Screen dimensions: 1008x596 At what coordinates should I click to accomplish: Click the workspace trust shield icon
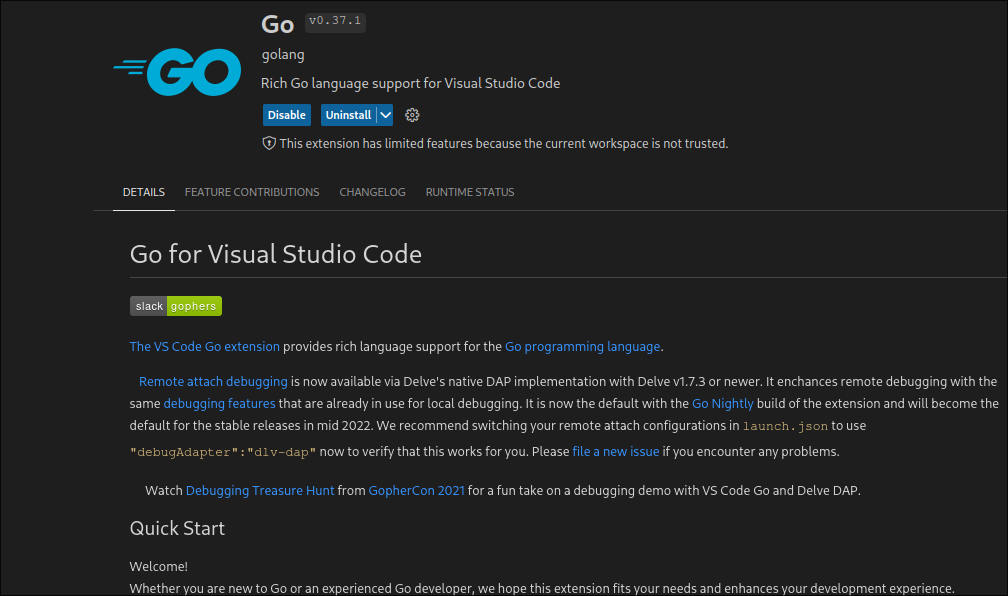[x=269, y=143]
